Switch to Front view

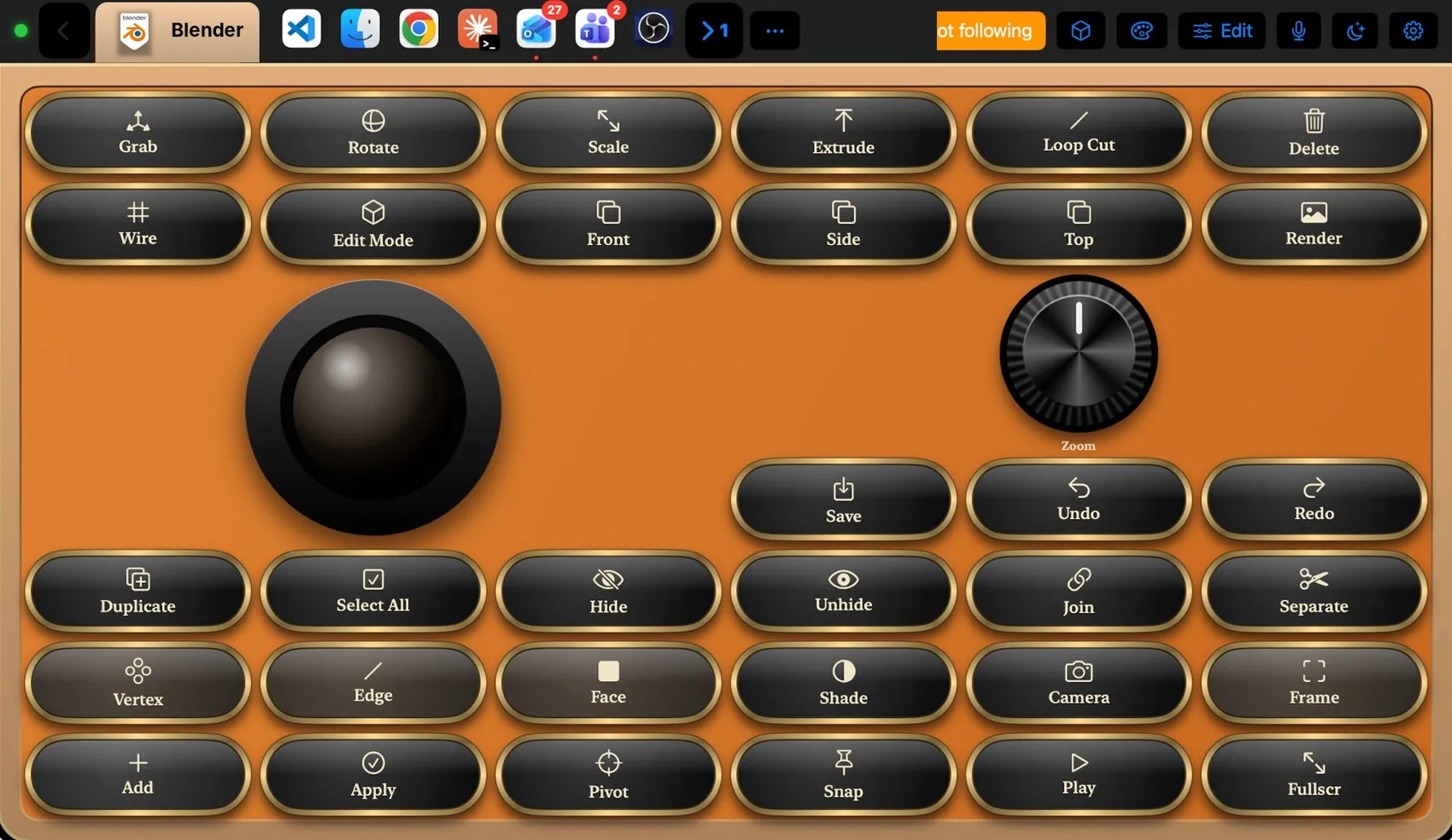[608, 225]
